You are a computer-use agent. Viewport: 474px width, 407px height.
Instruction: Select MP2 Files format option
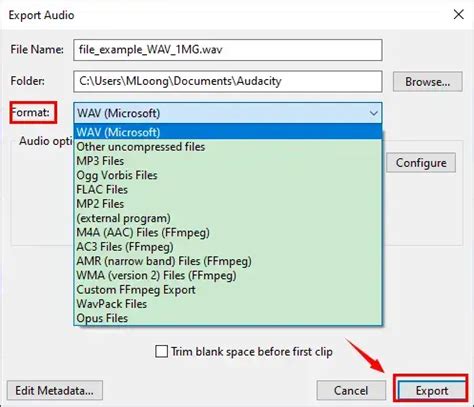(x=228, y=204)
